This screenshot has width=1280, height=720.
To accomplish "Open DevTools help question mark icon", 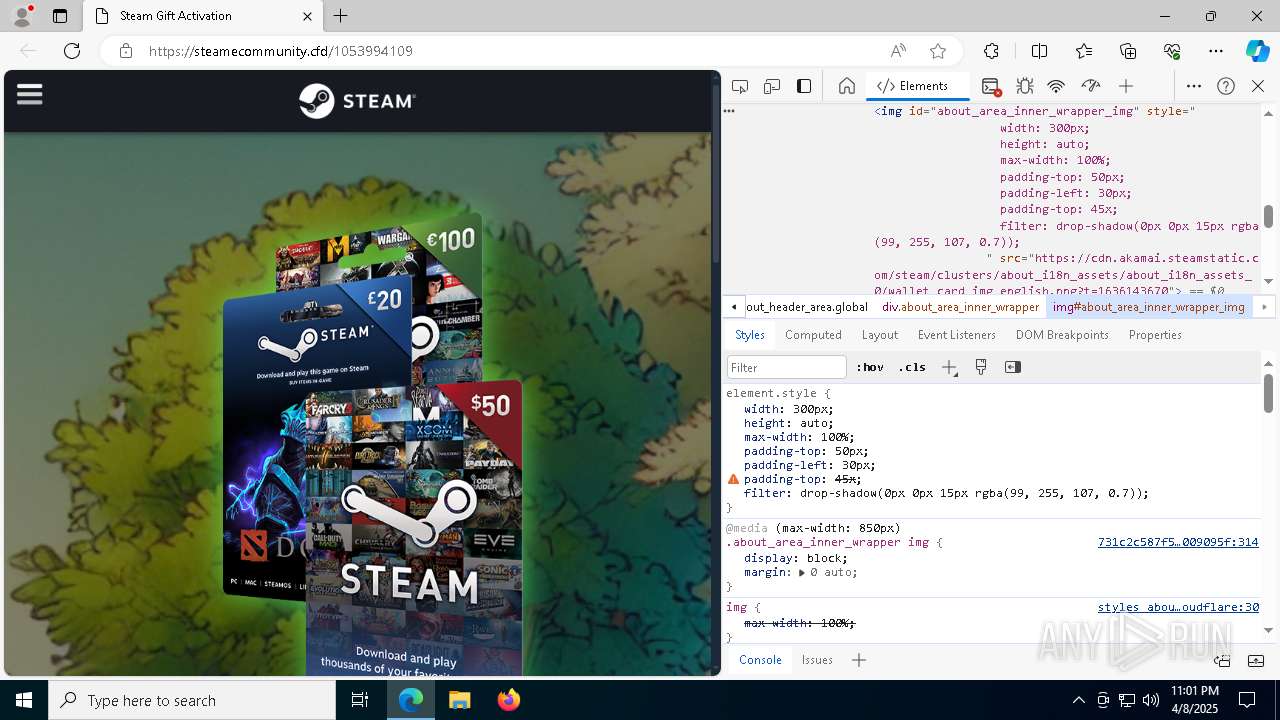I will tap(1226, 86).
